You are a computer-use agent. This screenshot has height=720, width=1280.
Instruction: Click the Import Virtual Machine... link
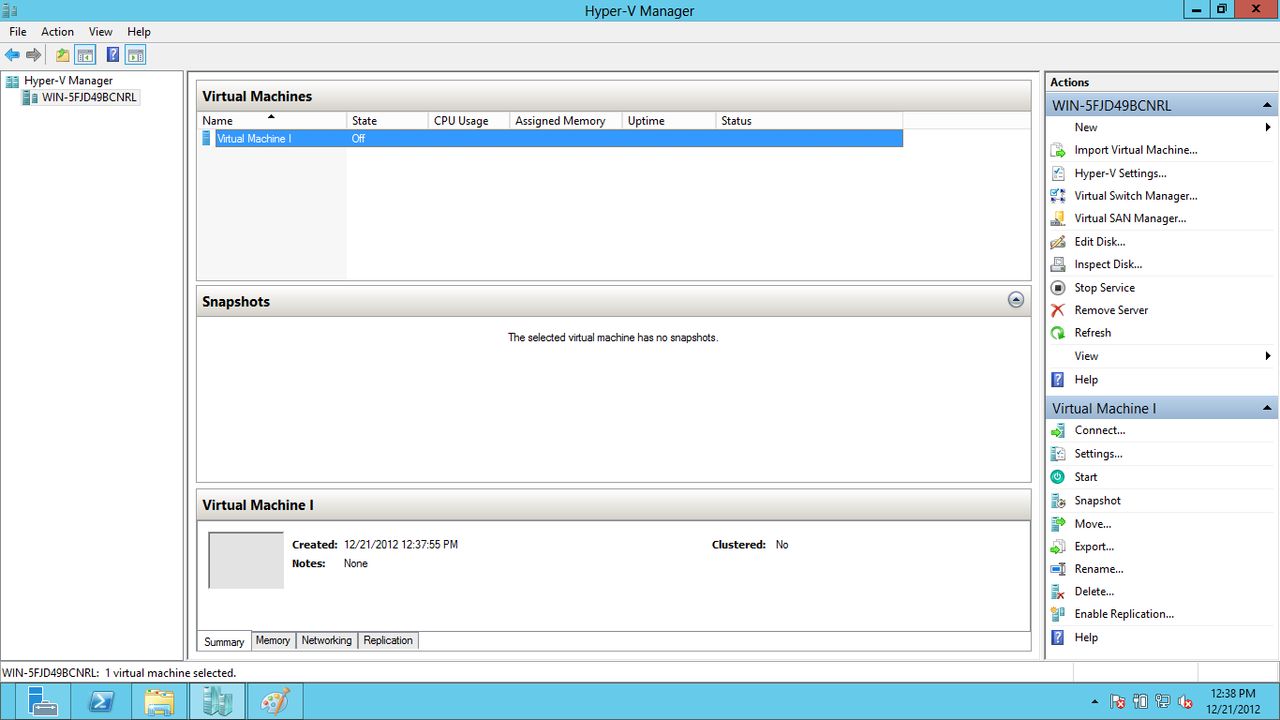click(x=1136, y=150)
